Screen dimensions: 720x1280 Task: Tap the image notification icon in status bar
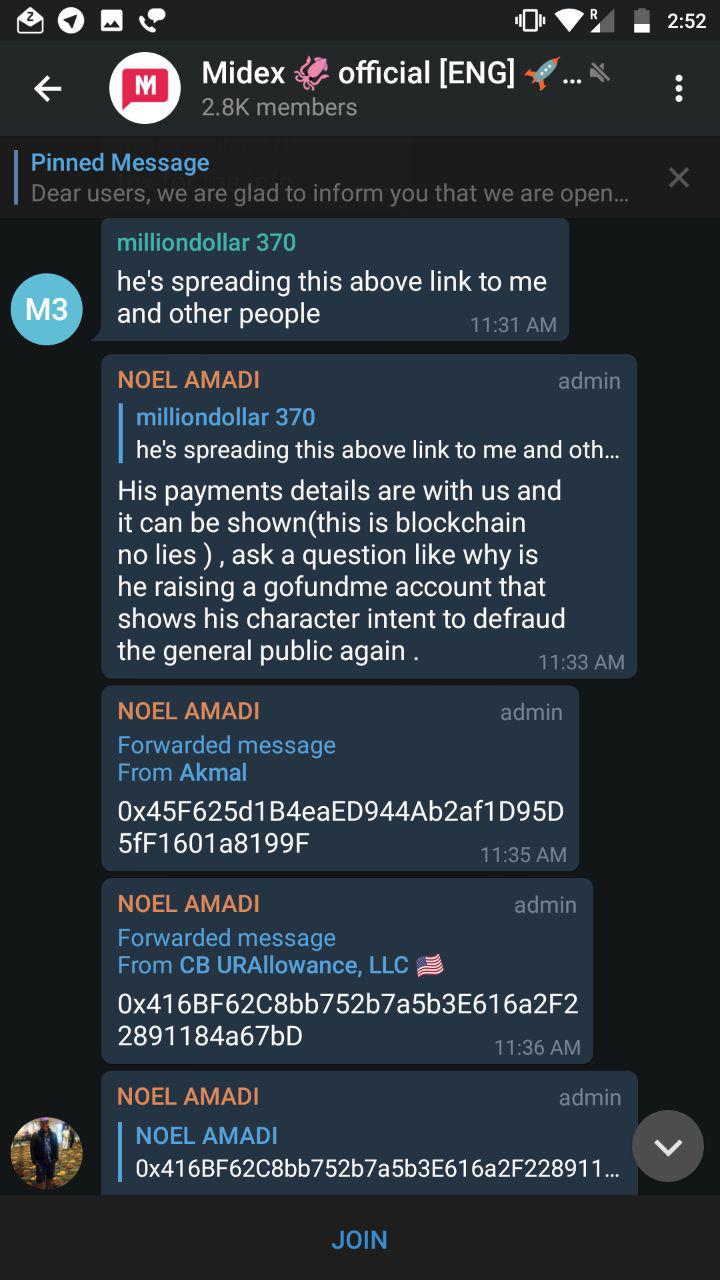tap(112, 20)
